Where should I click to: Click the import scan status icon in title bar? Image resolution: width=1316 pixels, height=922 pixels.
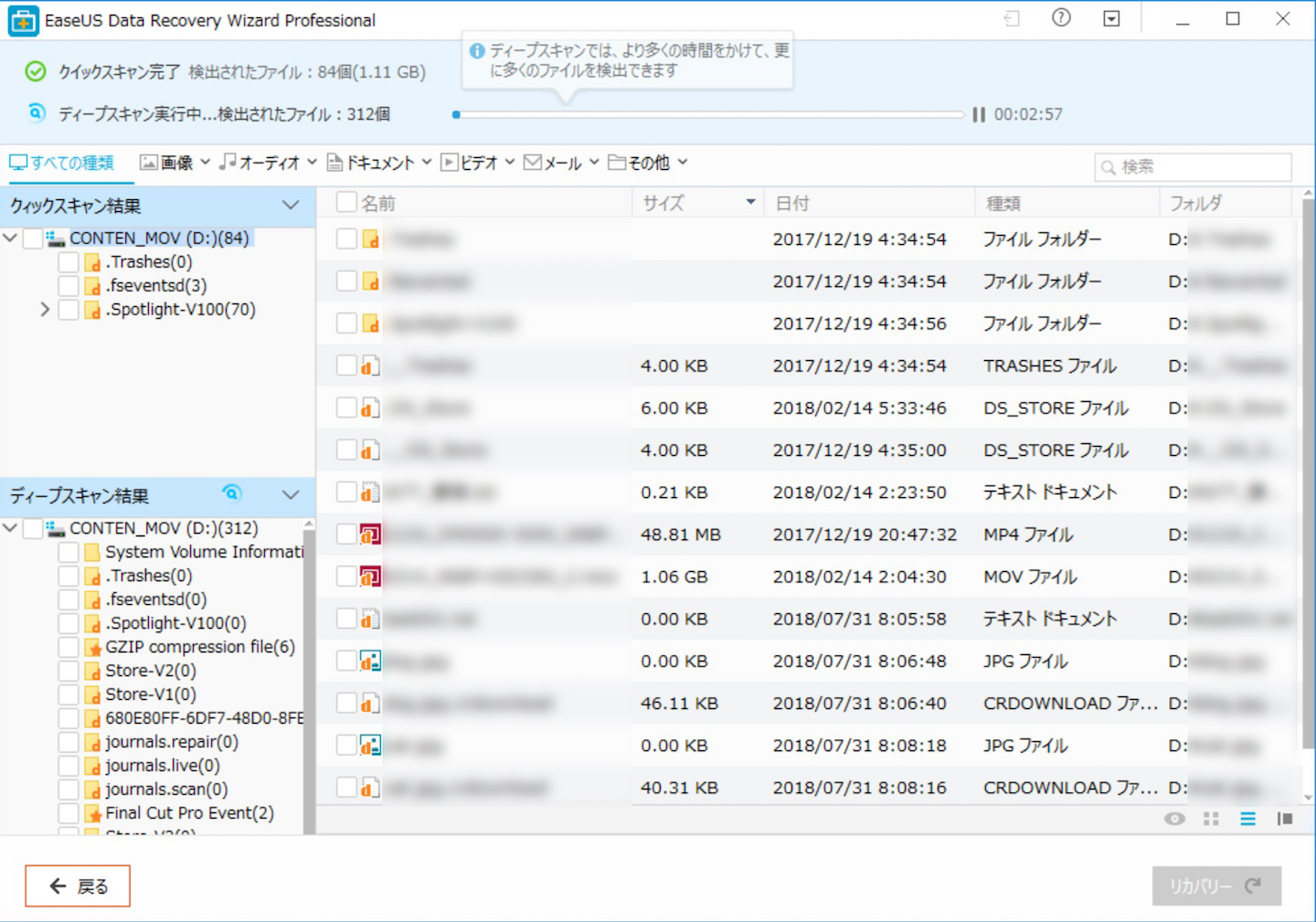[1012, 18]
